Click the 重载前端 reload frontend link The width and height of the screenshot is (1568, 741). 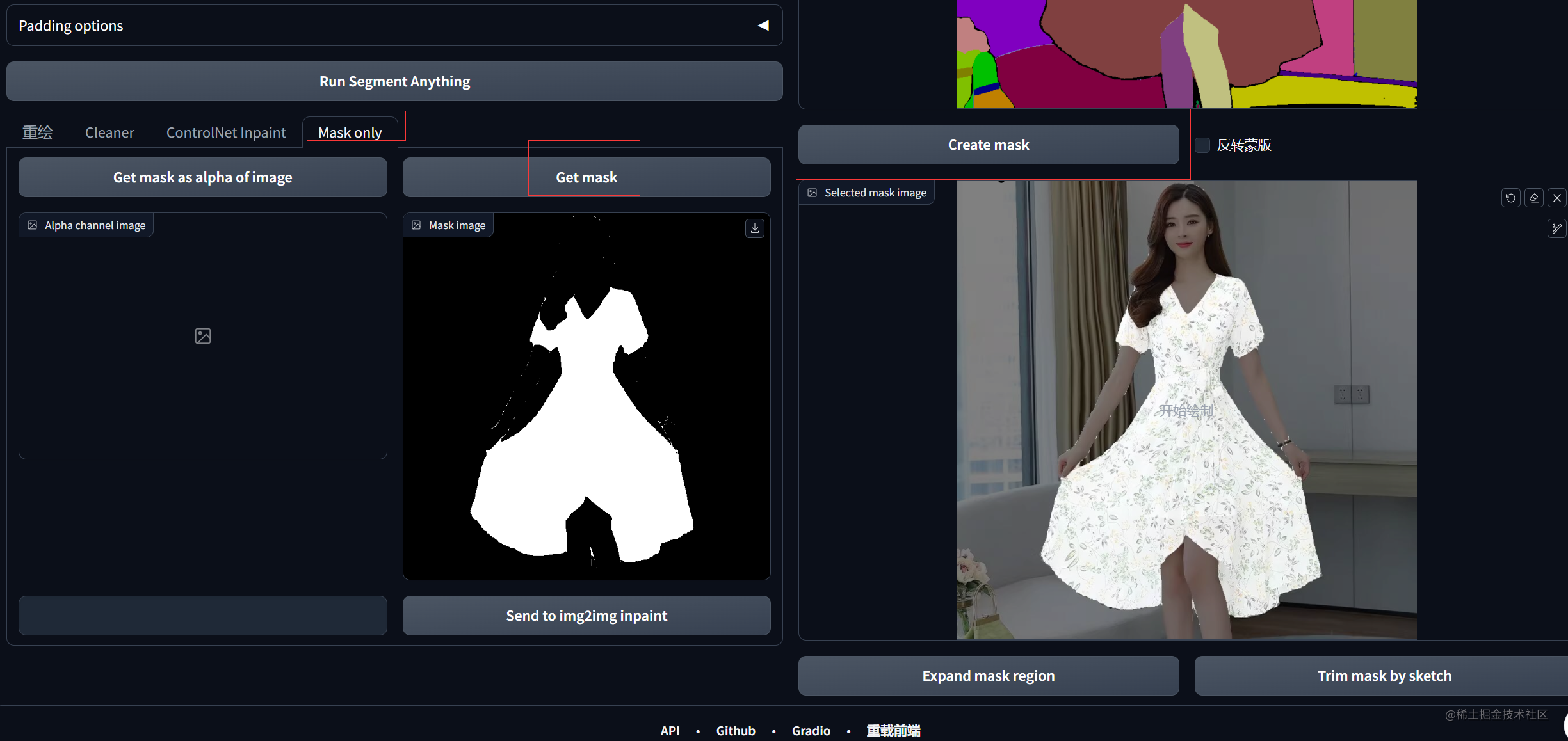click(x=893, y=731)
